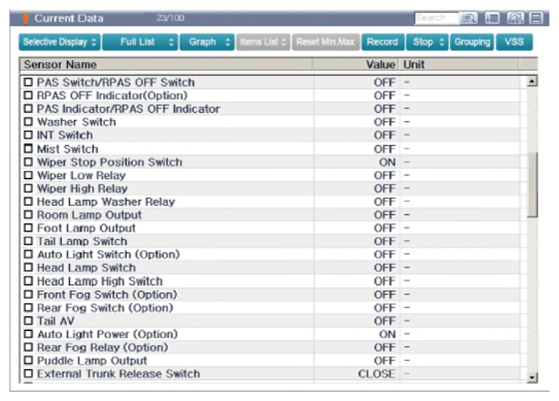559x401 pixels.
Task: Click the rightmost window layout icon
Action: coord(536,18)
